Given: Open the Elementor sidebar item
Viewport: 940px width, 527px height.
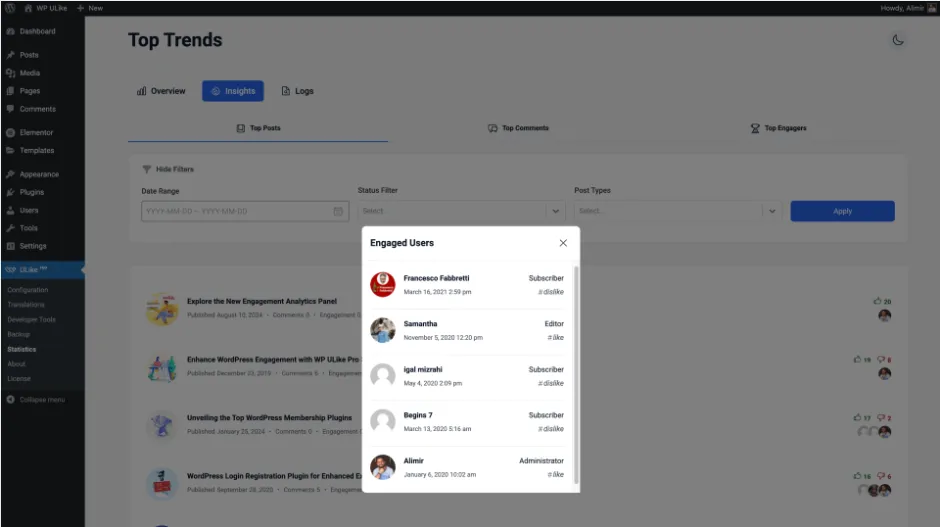Looking at the screenshot, I should tap(36, 132).
